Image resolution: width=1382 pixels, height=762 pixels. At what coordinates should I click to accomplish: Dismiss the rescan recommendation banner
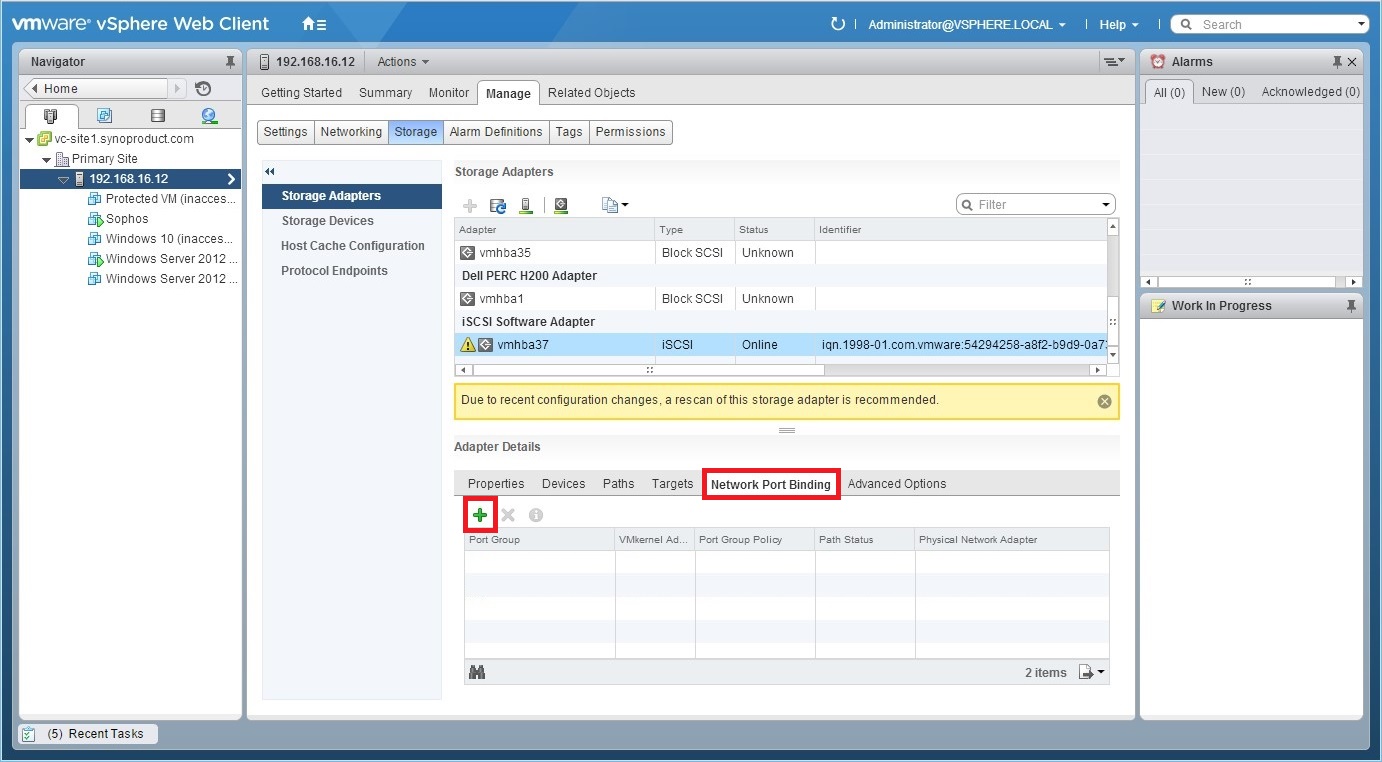[x=1104, y=400]
